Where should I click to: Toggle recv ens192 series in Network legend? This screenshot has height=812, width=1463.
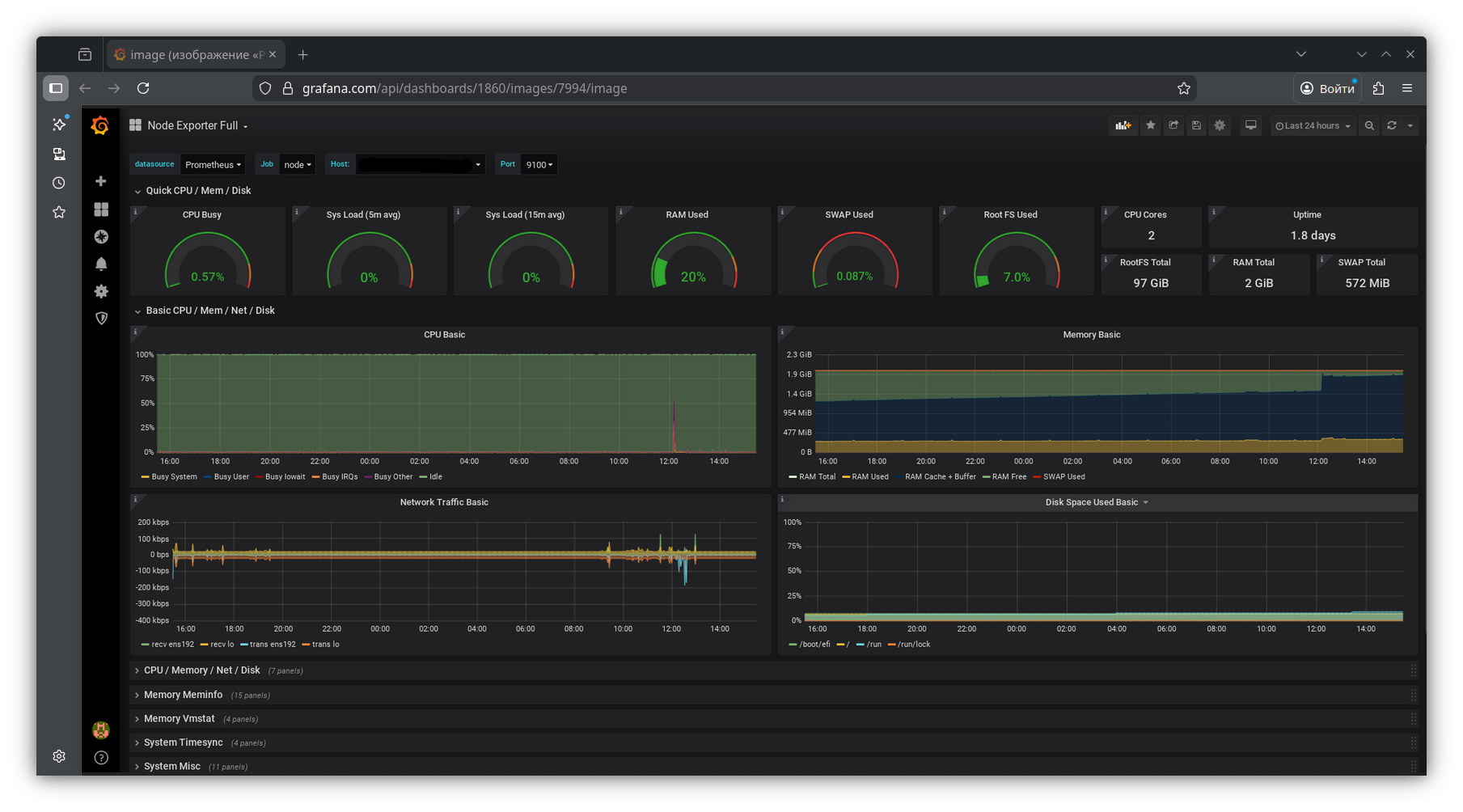point(172,645)
